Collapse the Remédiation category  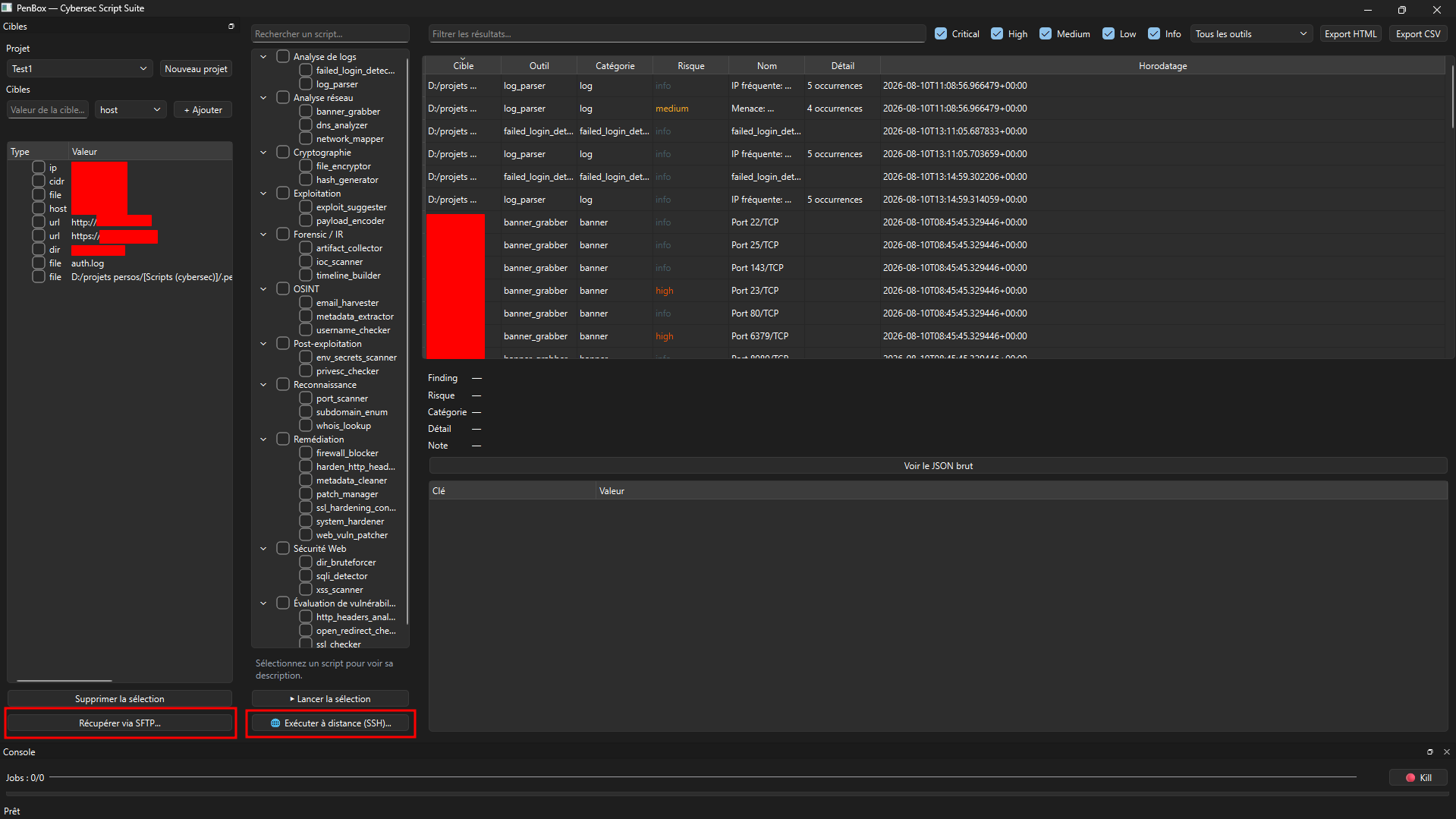pos(263,439)
